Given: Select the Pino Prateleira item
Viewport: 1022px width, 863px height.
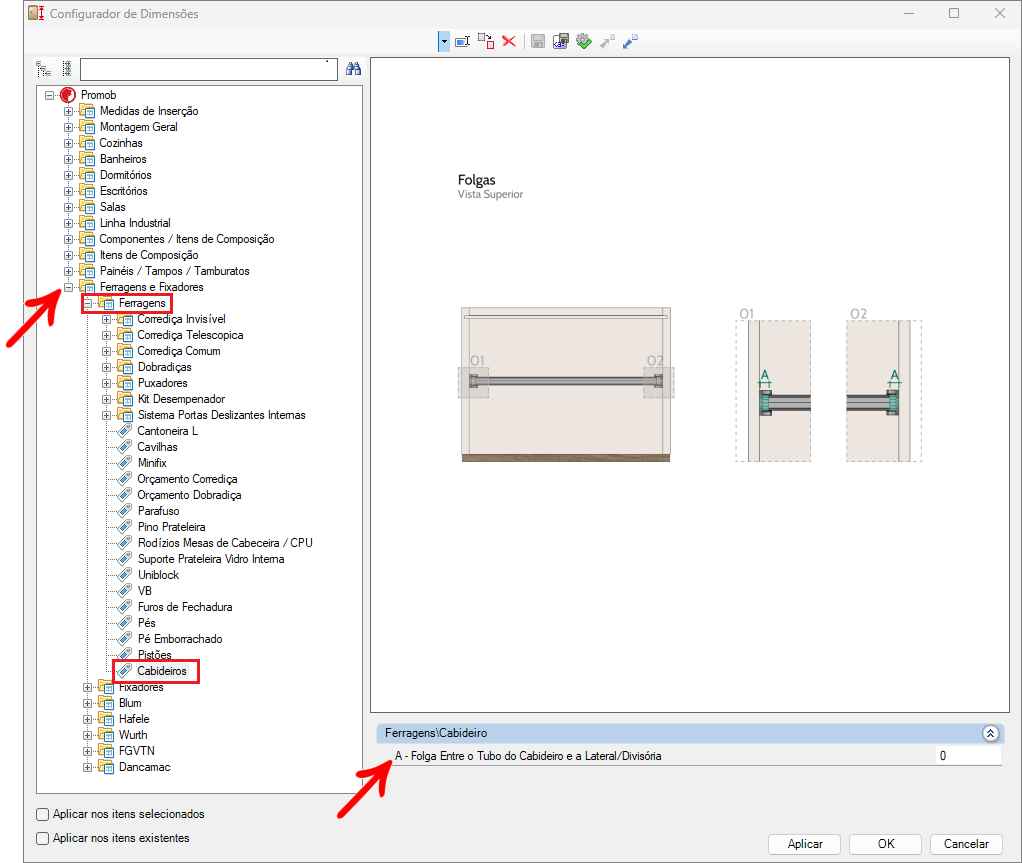Looking at the screenshot, I should 171,527.
